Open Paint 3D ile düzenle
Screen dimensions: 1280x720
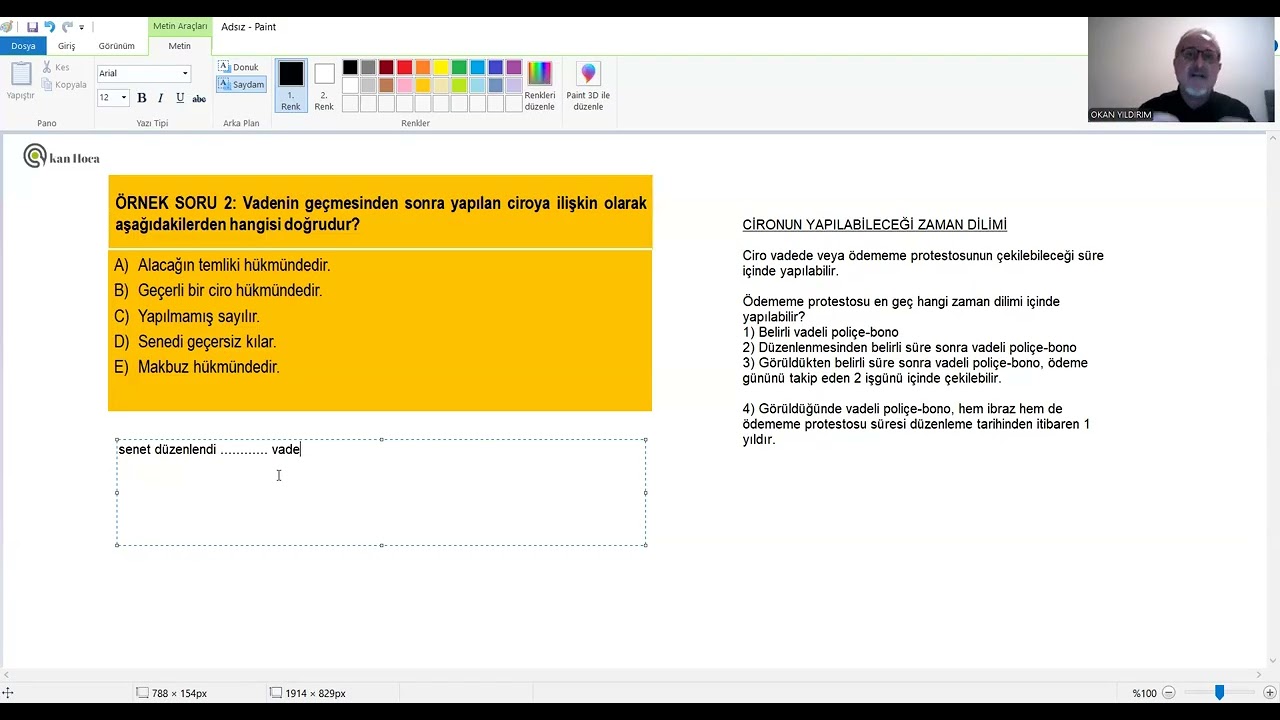588,86
